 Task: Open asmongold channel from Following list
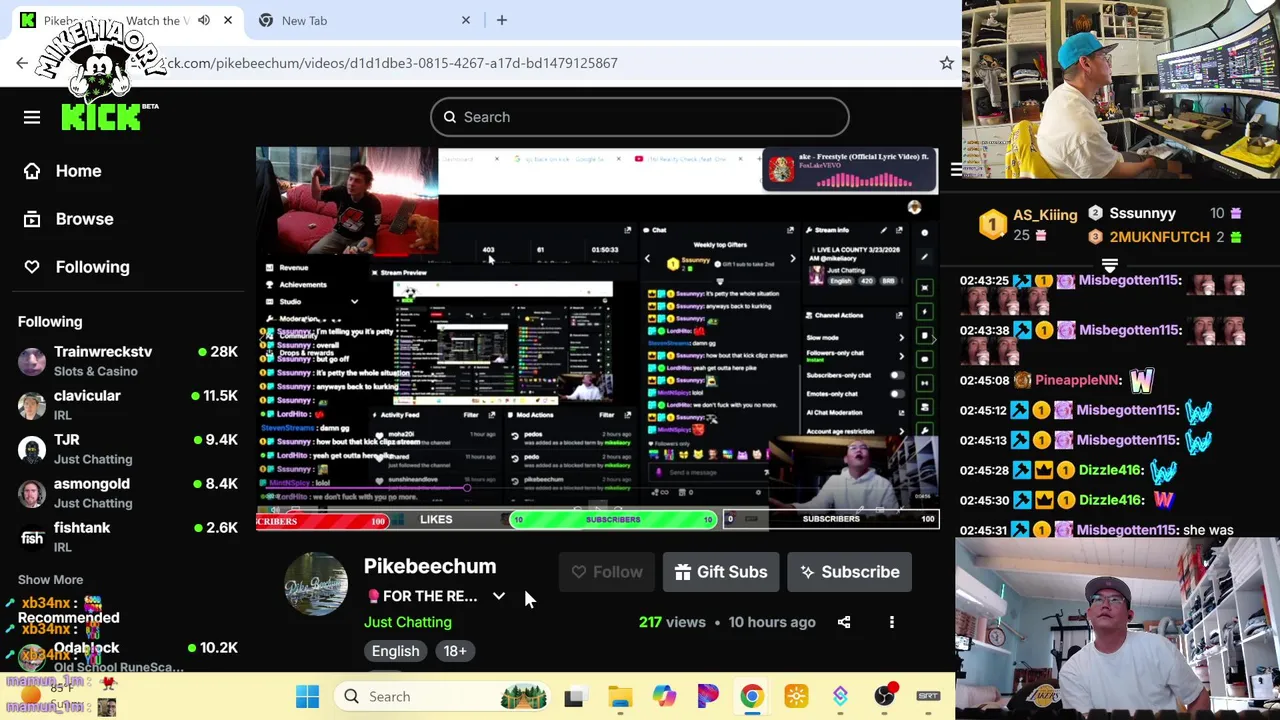128,493
